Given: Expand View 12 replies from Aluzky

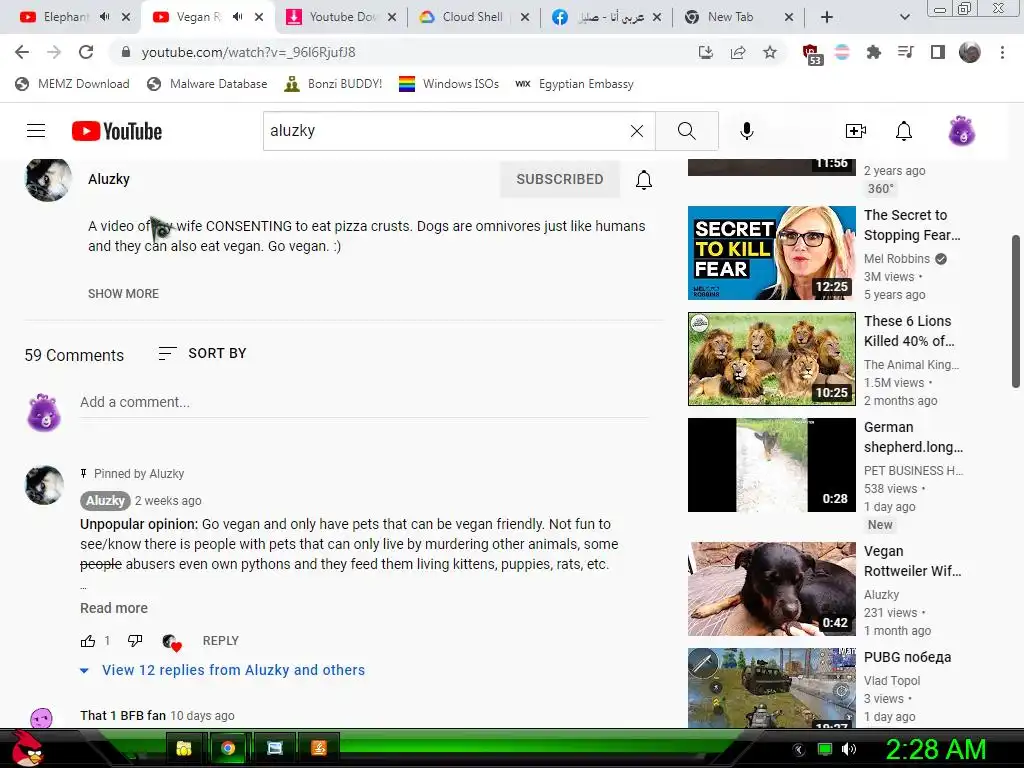Looking at the screenshot, I should [222, 670].
